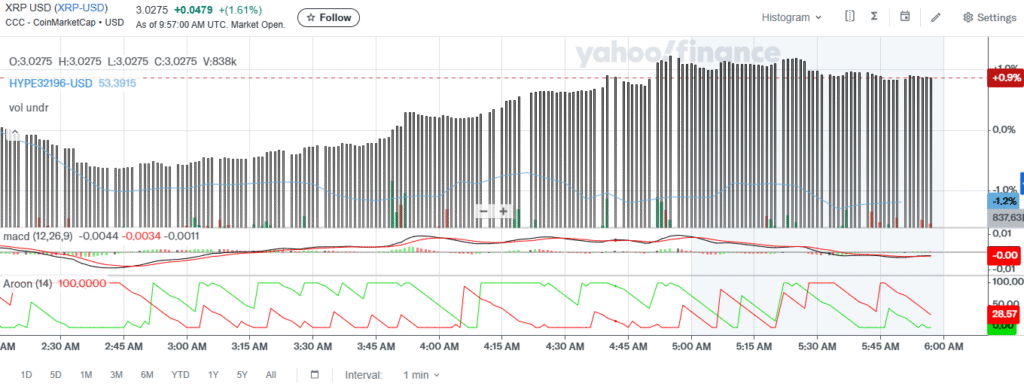Viewport: 1024px width, 387px height.
Task: Click the 53.3915 comparison price value
Action: (x=117, y=83)
